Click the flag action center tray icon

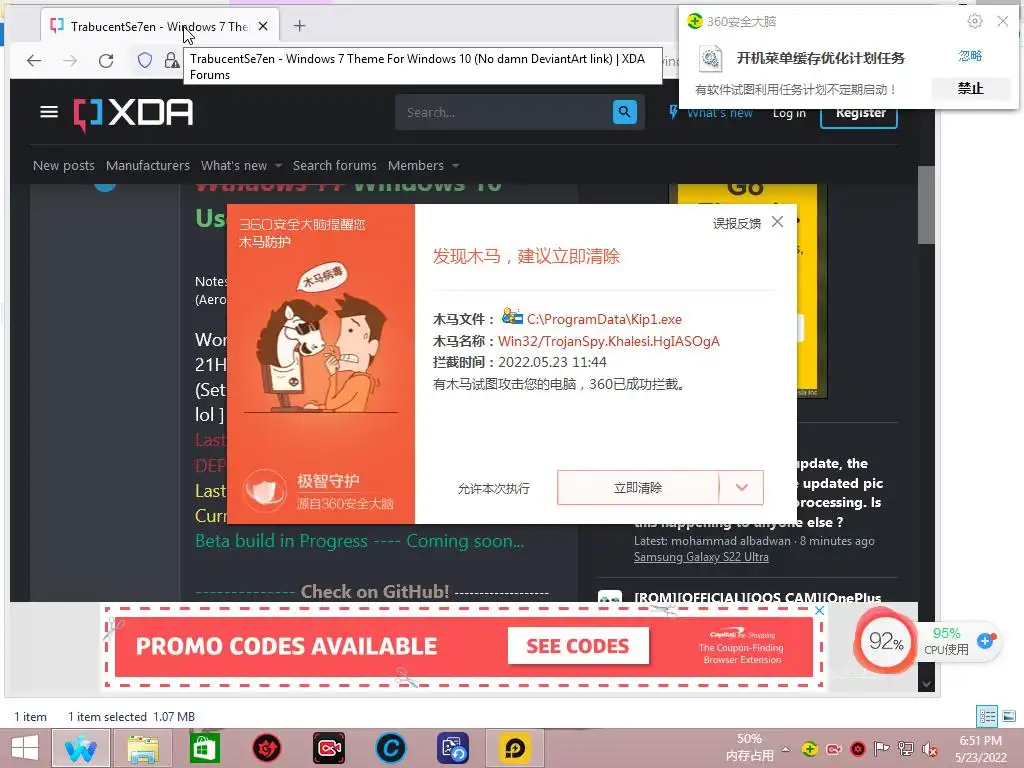click(882, 749)
